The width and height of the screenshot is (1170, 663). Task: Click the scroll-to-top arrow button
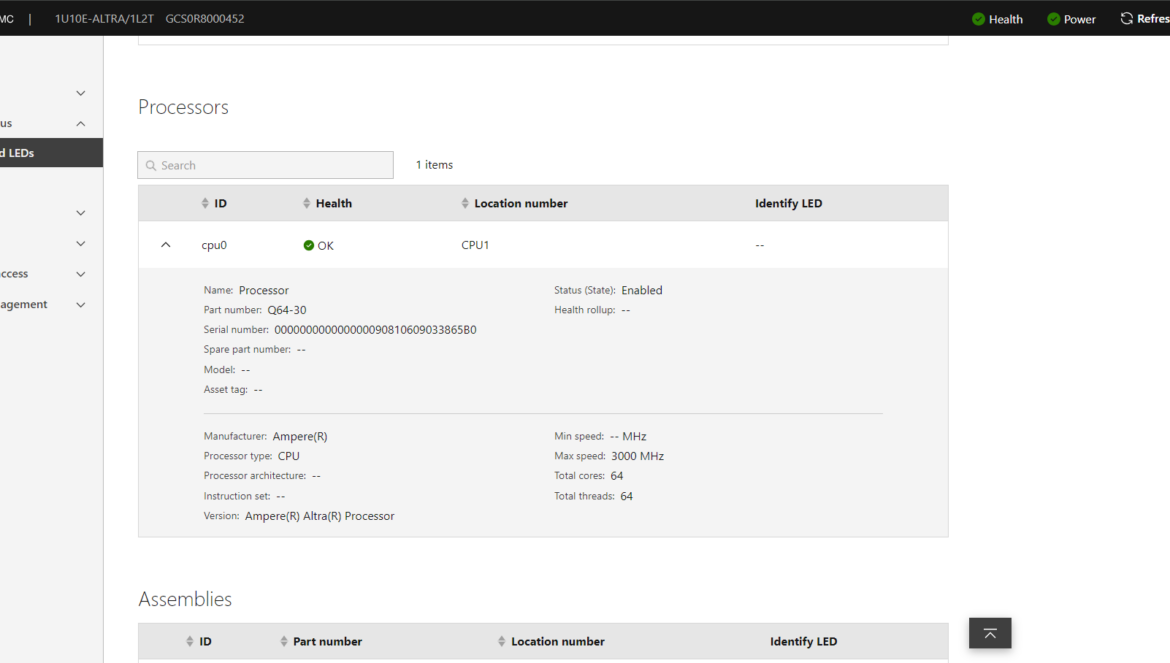(x=990, y=633)
